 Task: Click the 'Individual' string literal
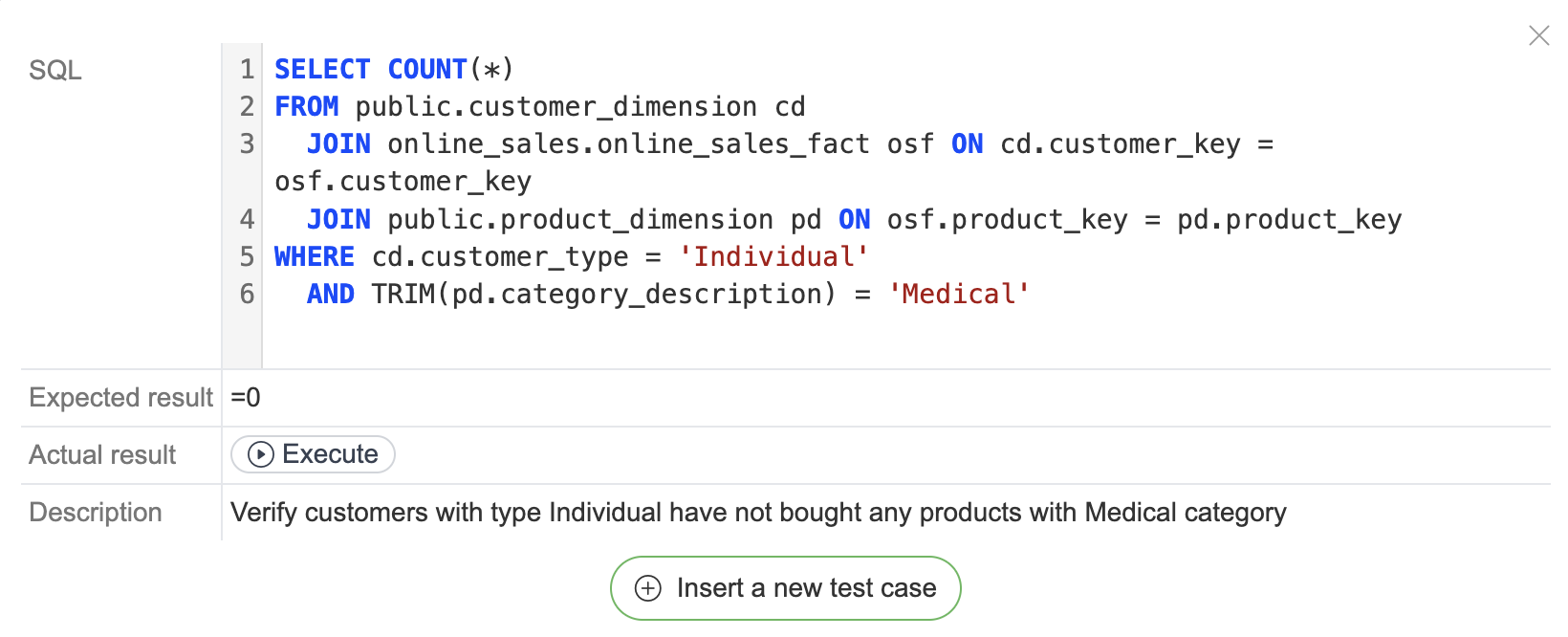773,256
